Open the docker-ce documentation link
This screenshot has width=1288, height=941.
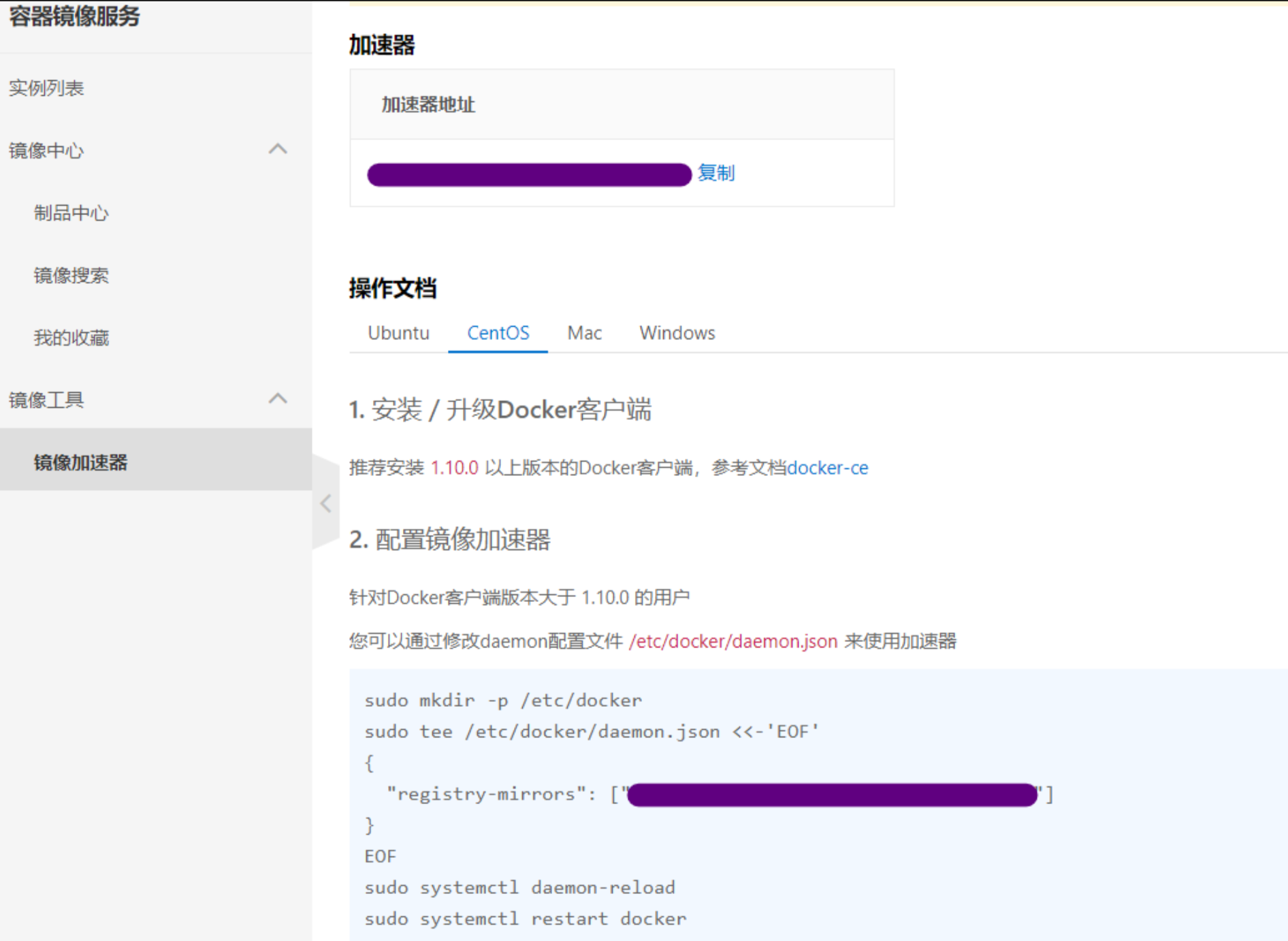coord(827,468)
